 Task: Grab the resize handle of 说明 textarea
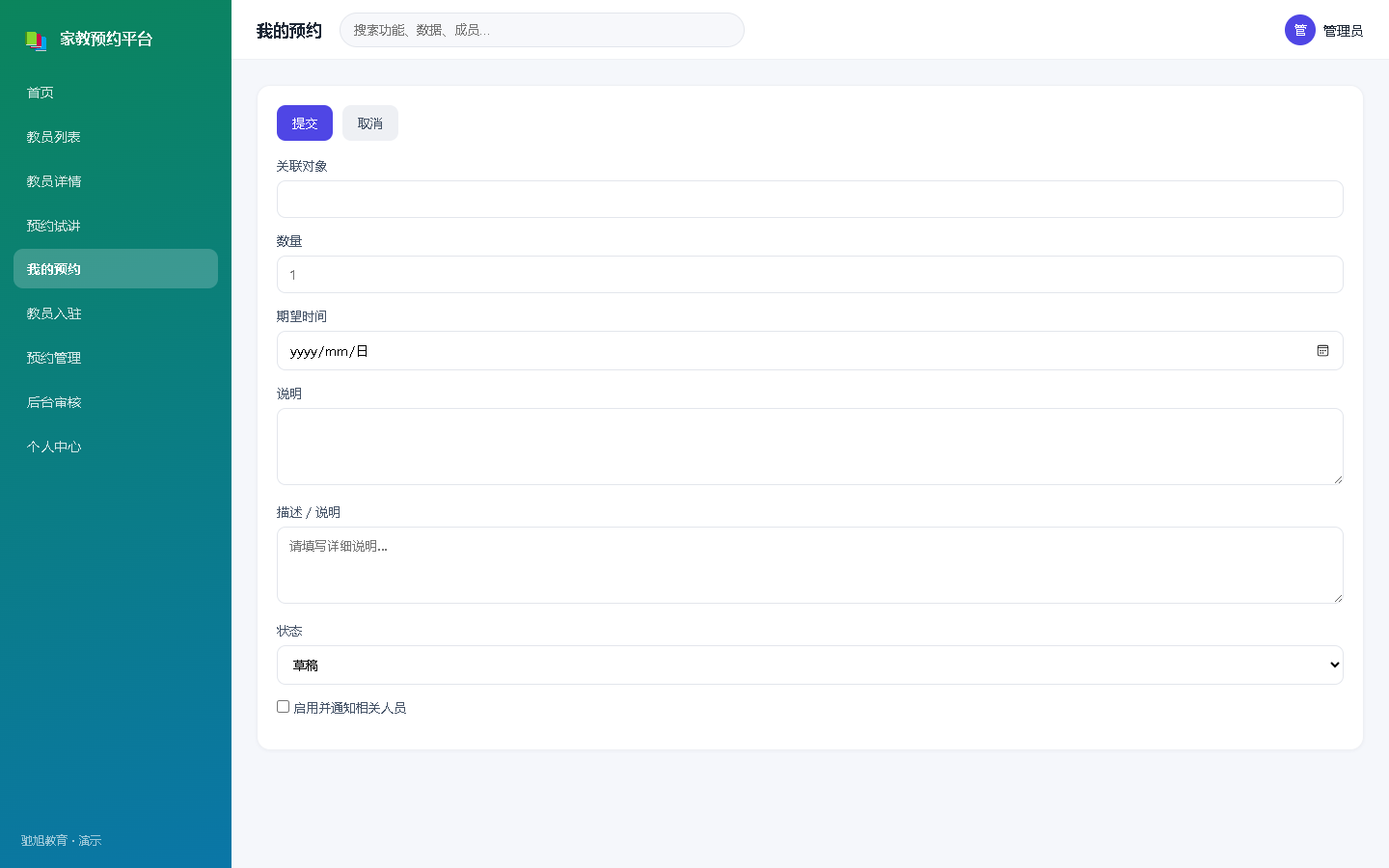point(1338,479)
